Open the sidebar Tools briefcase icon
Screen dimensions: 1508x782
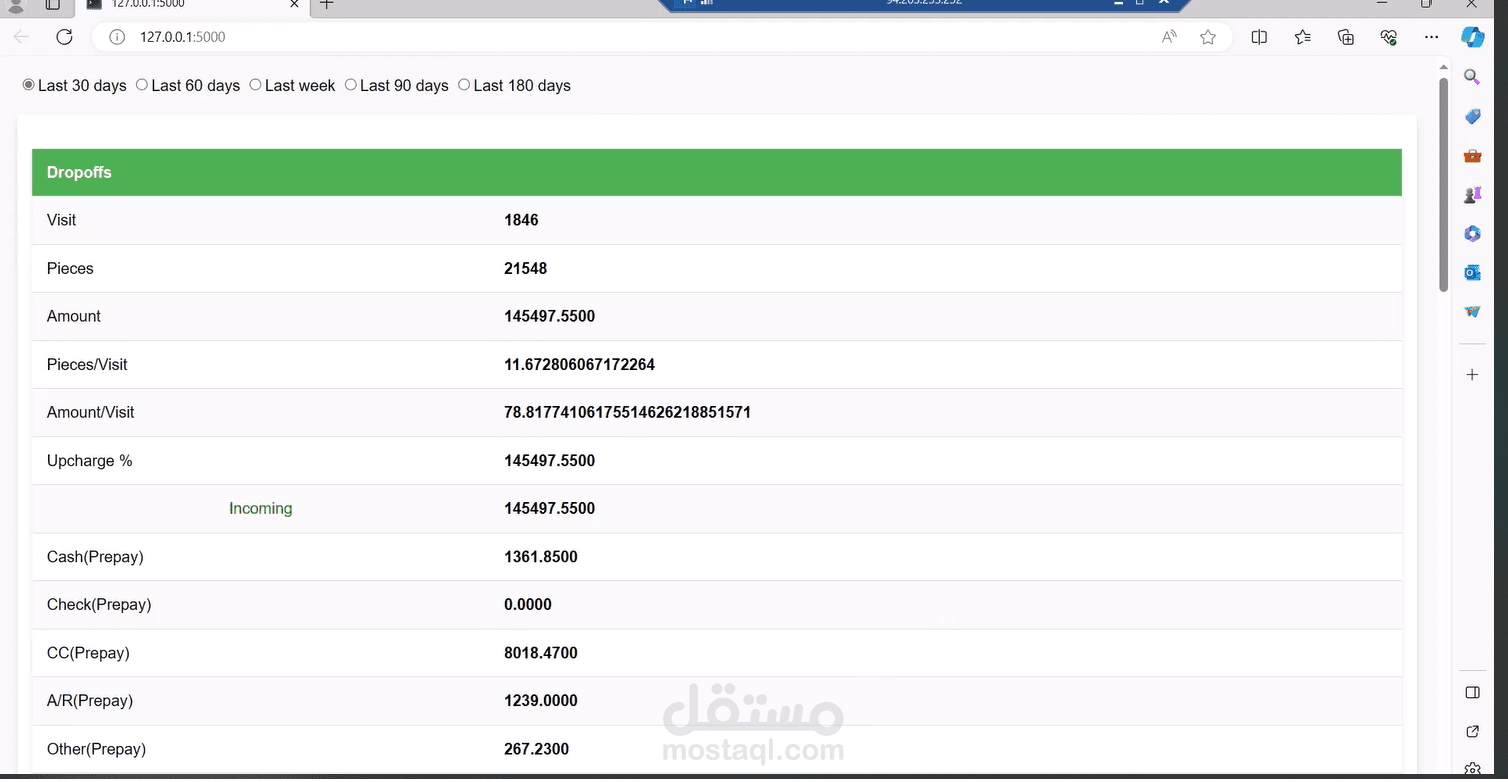[1472, 156]
